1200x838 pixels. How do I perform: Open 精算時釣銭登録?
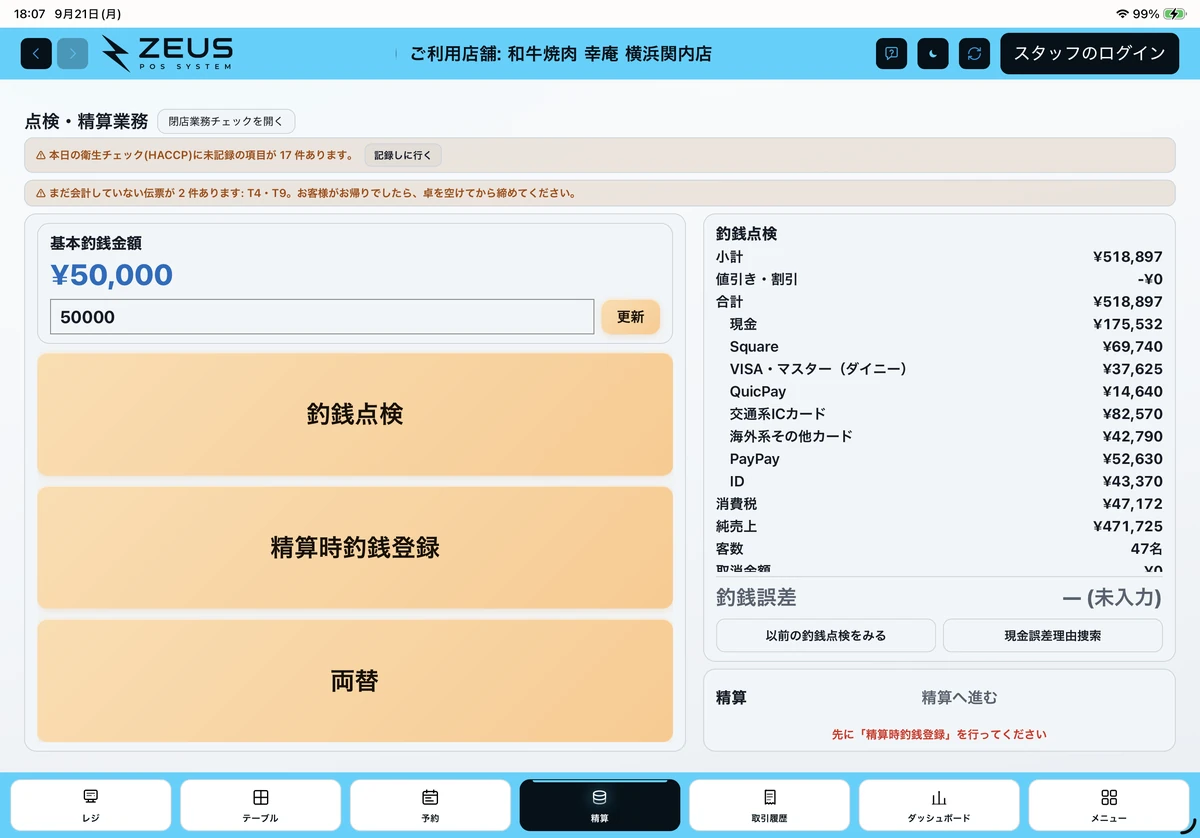click(355, 547)
